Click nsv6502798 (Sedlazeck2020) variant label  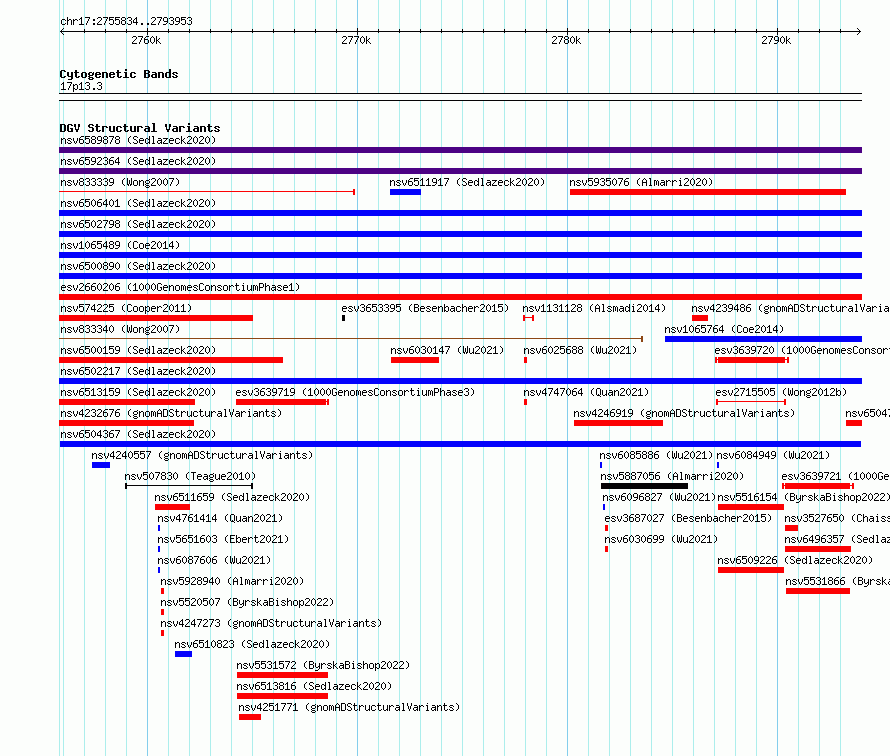(138, 224)
